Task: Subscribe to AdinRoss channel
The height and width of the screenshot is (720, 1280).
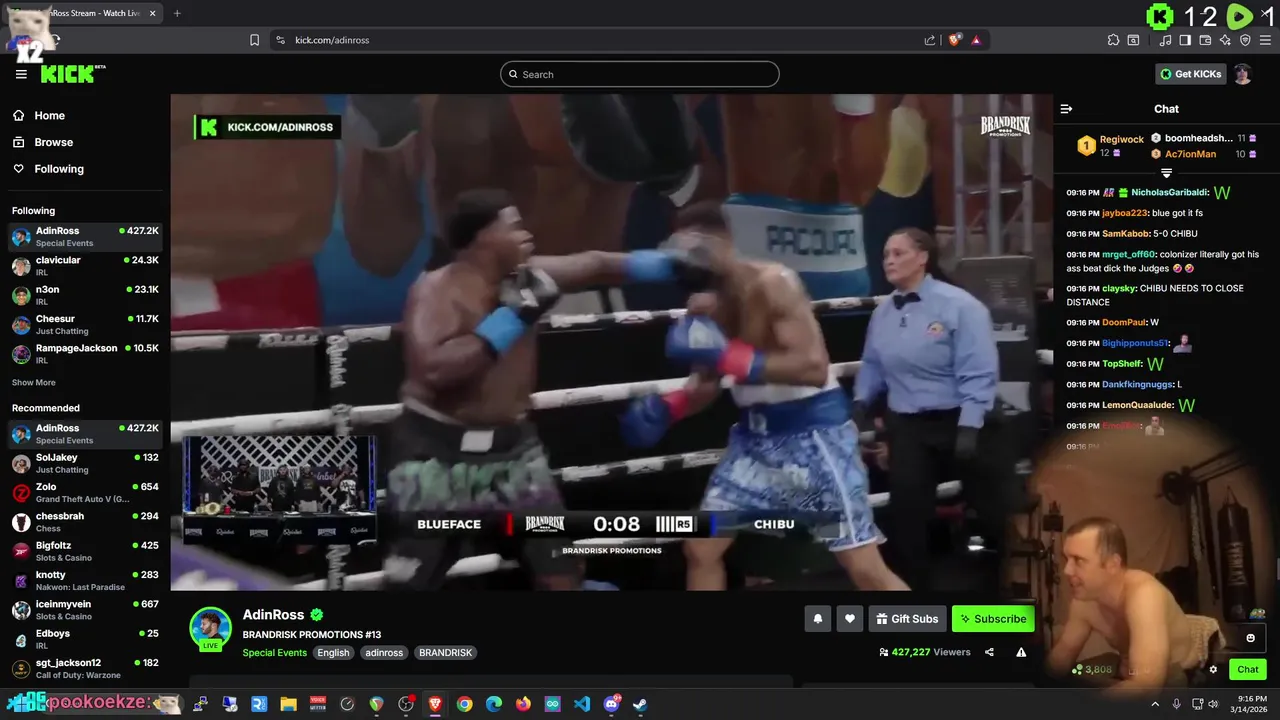Action: 993,619
